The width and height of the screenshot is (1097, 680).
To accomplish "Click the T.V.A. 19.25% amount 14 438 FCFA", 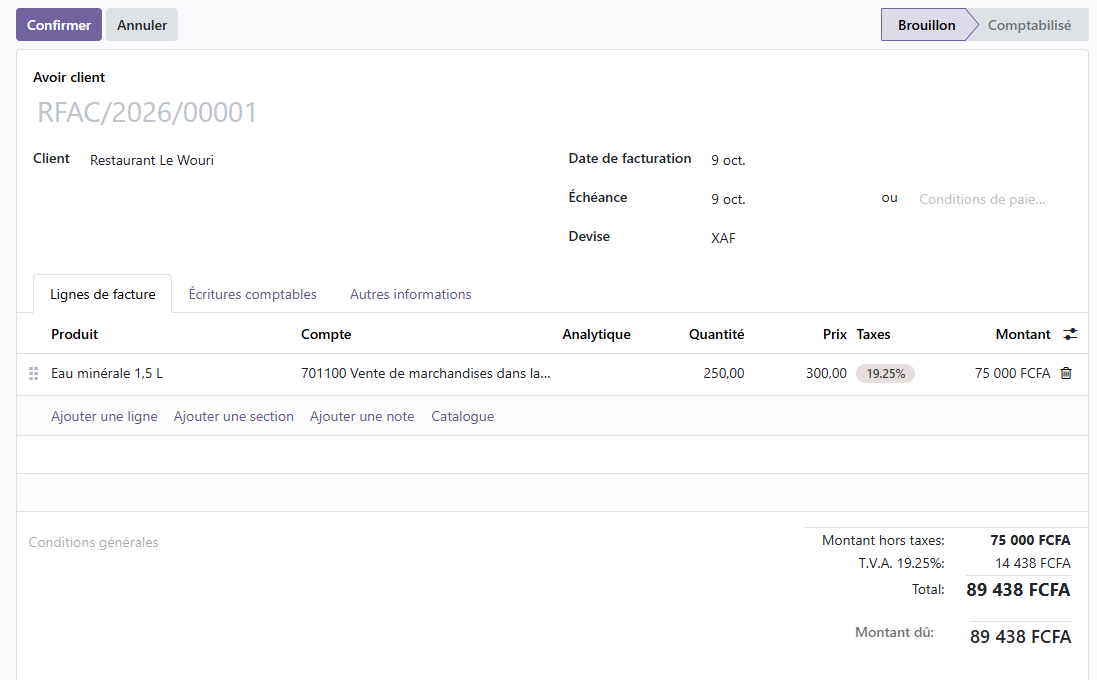I will pyautogui.click(x=1033, y=563).
